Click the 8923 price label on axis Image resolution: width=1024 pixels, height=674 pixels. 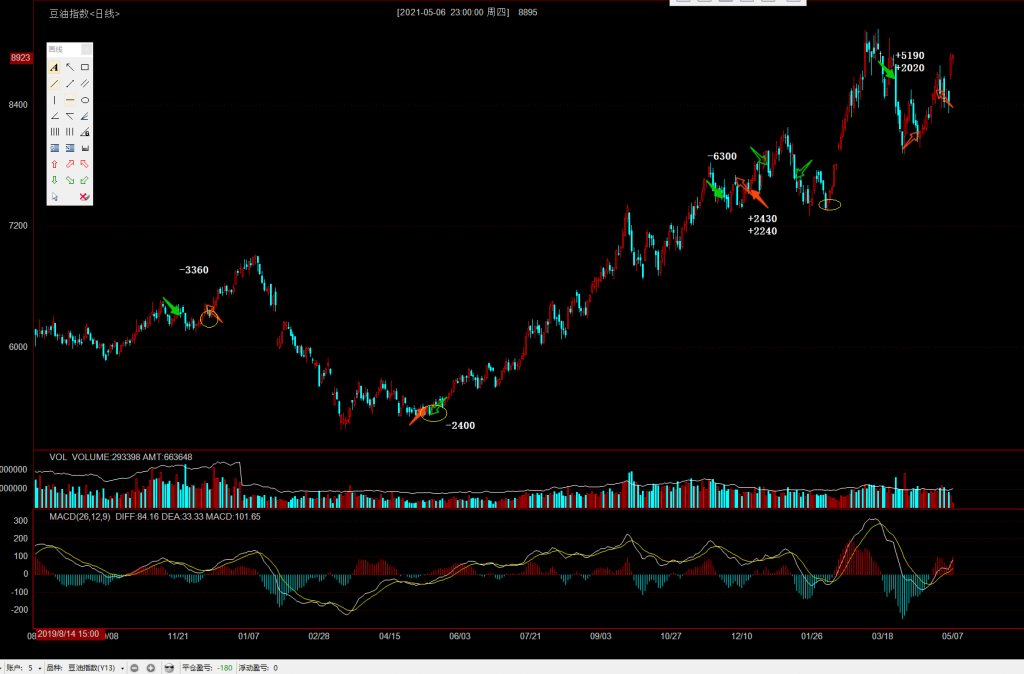20,58
